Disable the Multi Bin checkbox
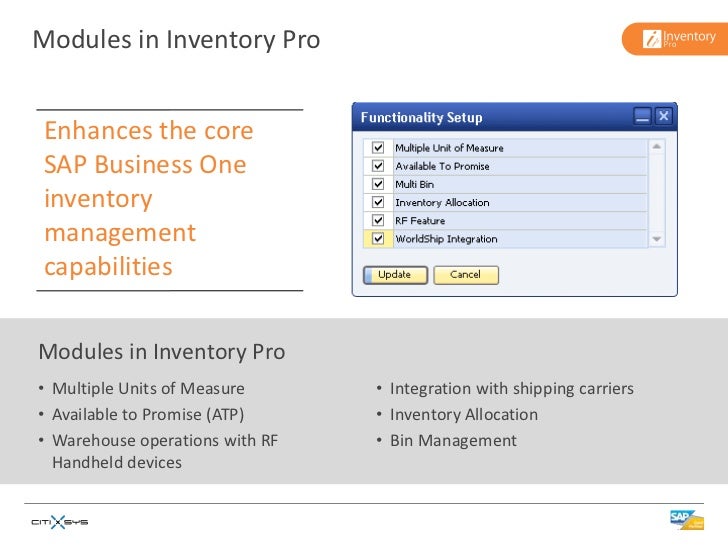Viewport: 728px width, 546px height. tap(378, 184)
